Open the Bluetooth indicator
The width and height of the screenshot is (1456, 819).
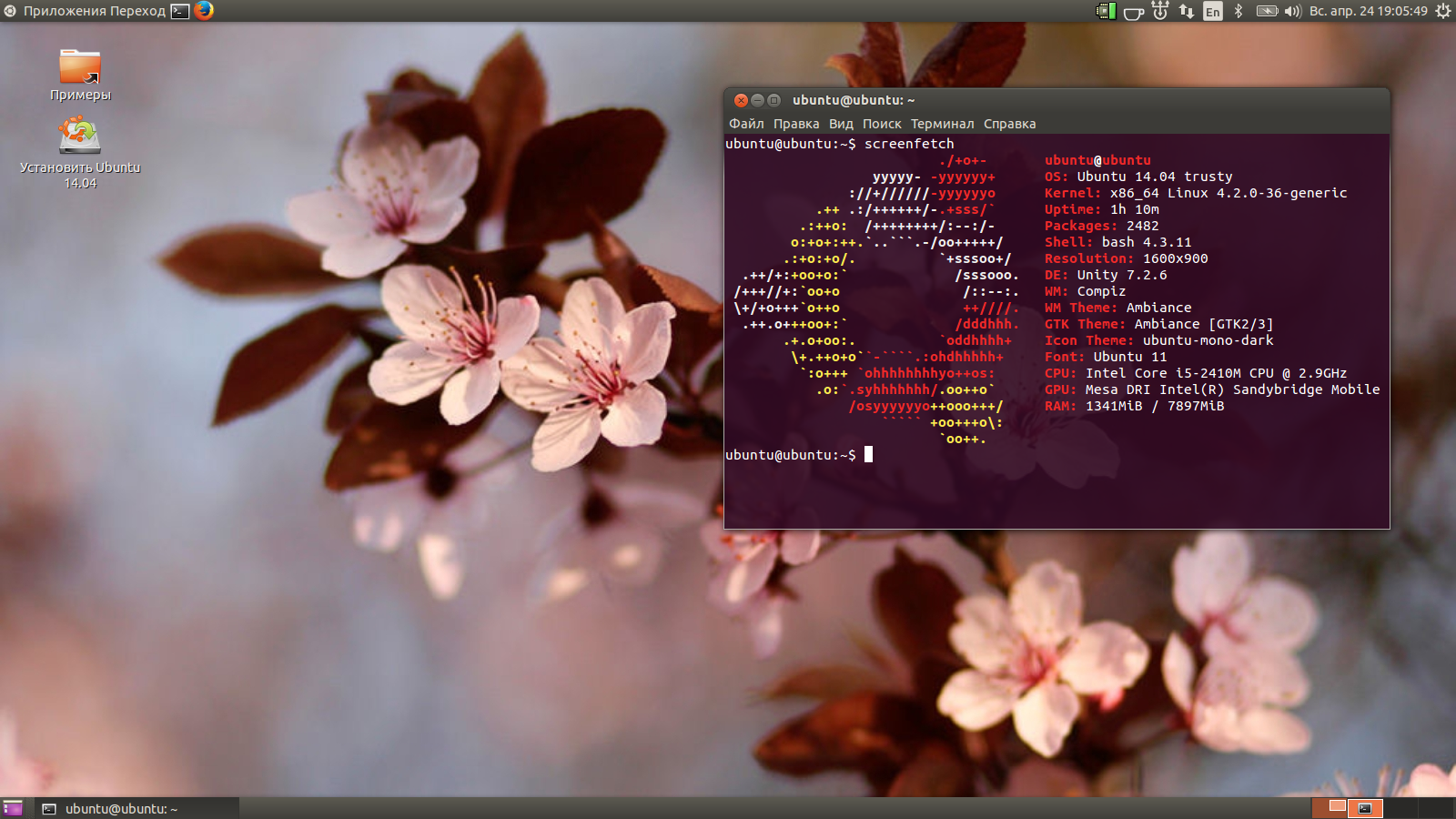1239,11
